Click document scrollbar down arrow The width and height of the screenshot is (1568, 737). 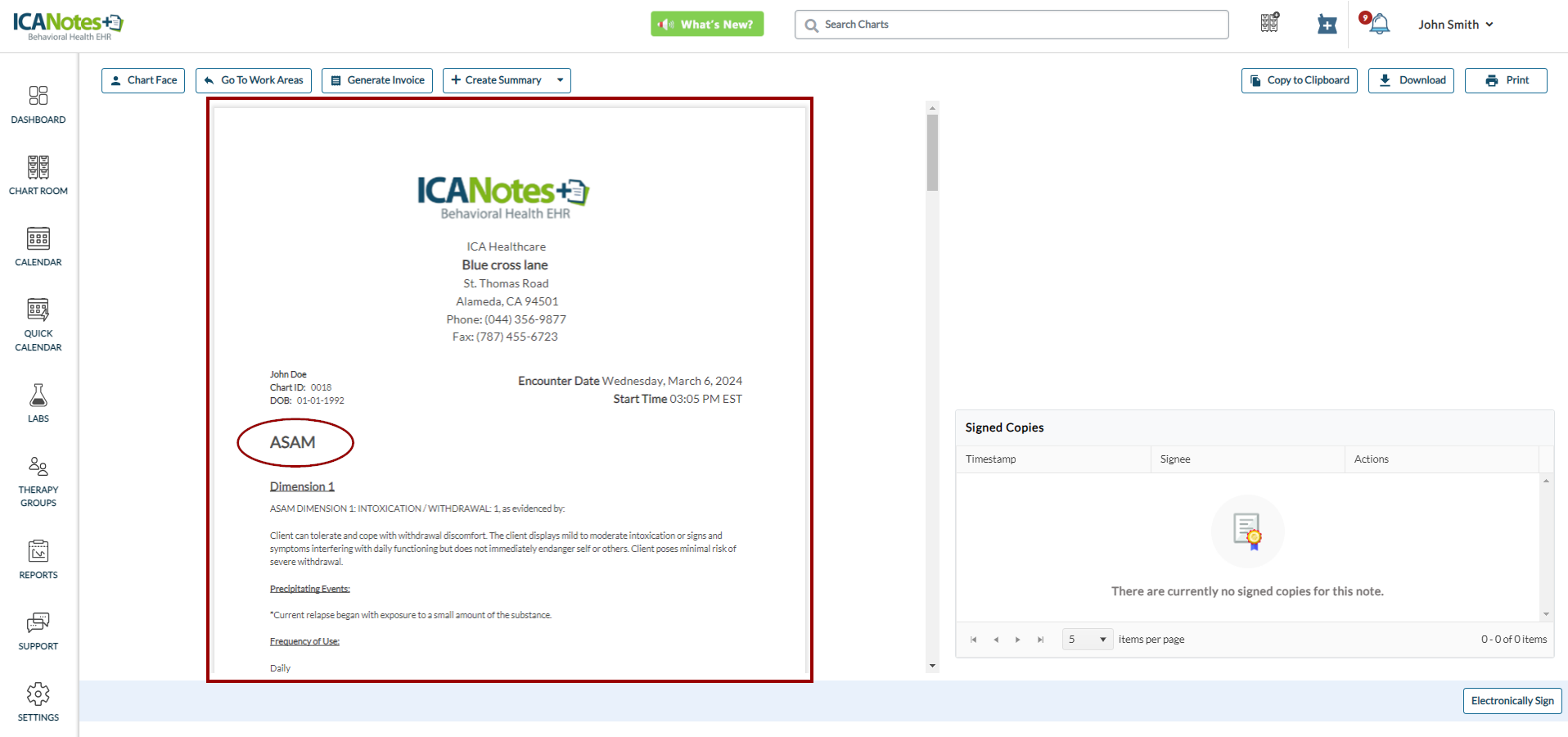pyautogui.click(x=932, y=667)
